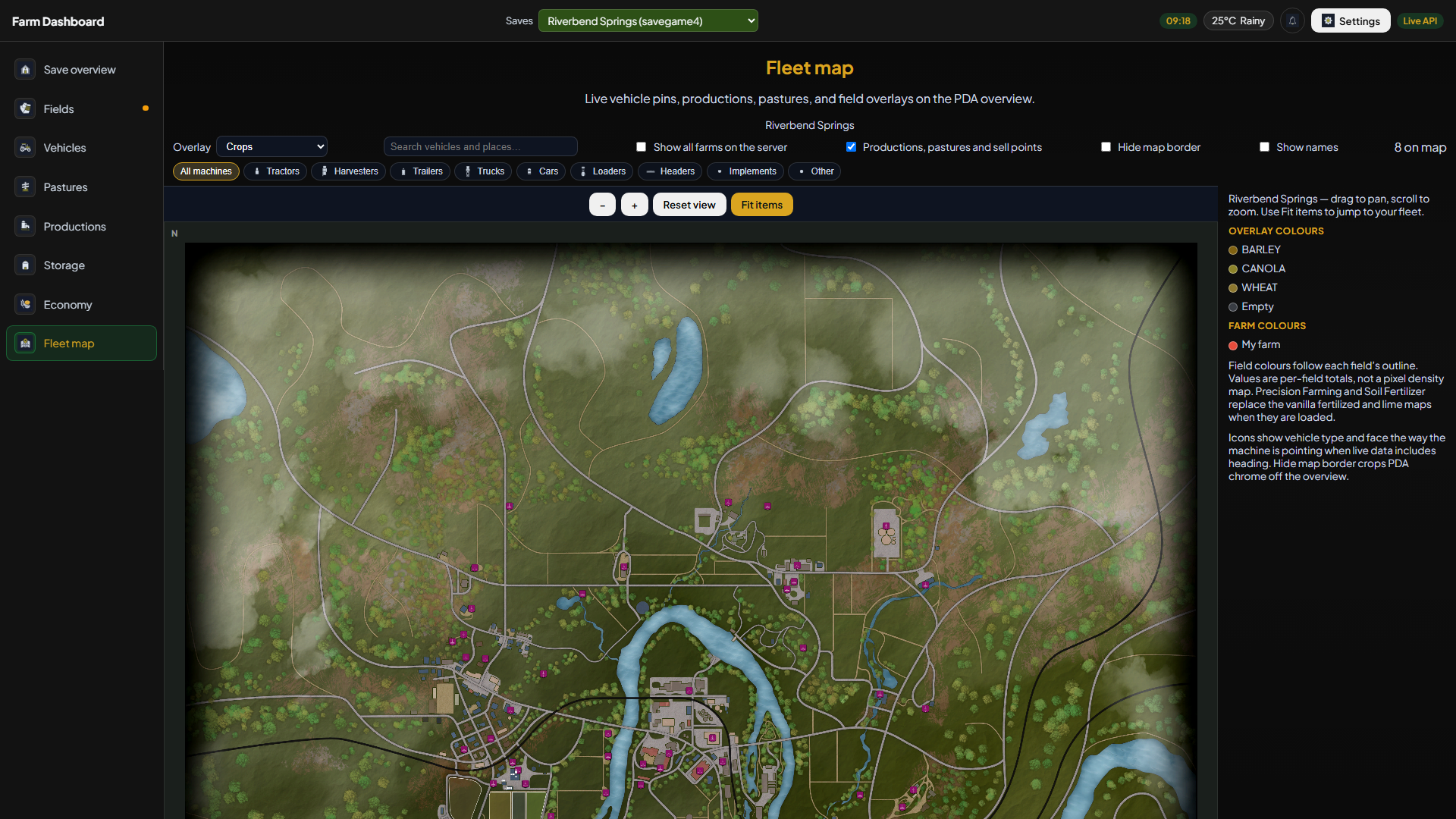The width and height of the screenshot is (1456, 819).
Task: Open the notifications bell
Action: click(1293, 21)
